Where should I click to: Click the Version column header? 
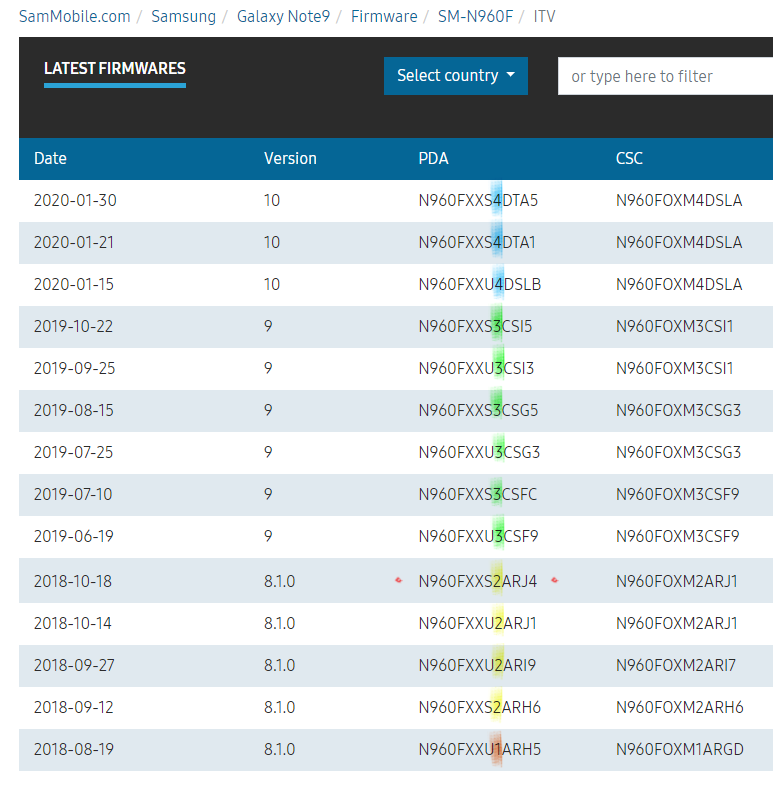click(x=290, y=158)
